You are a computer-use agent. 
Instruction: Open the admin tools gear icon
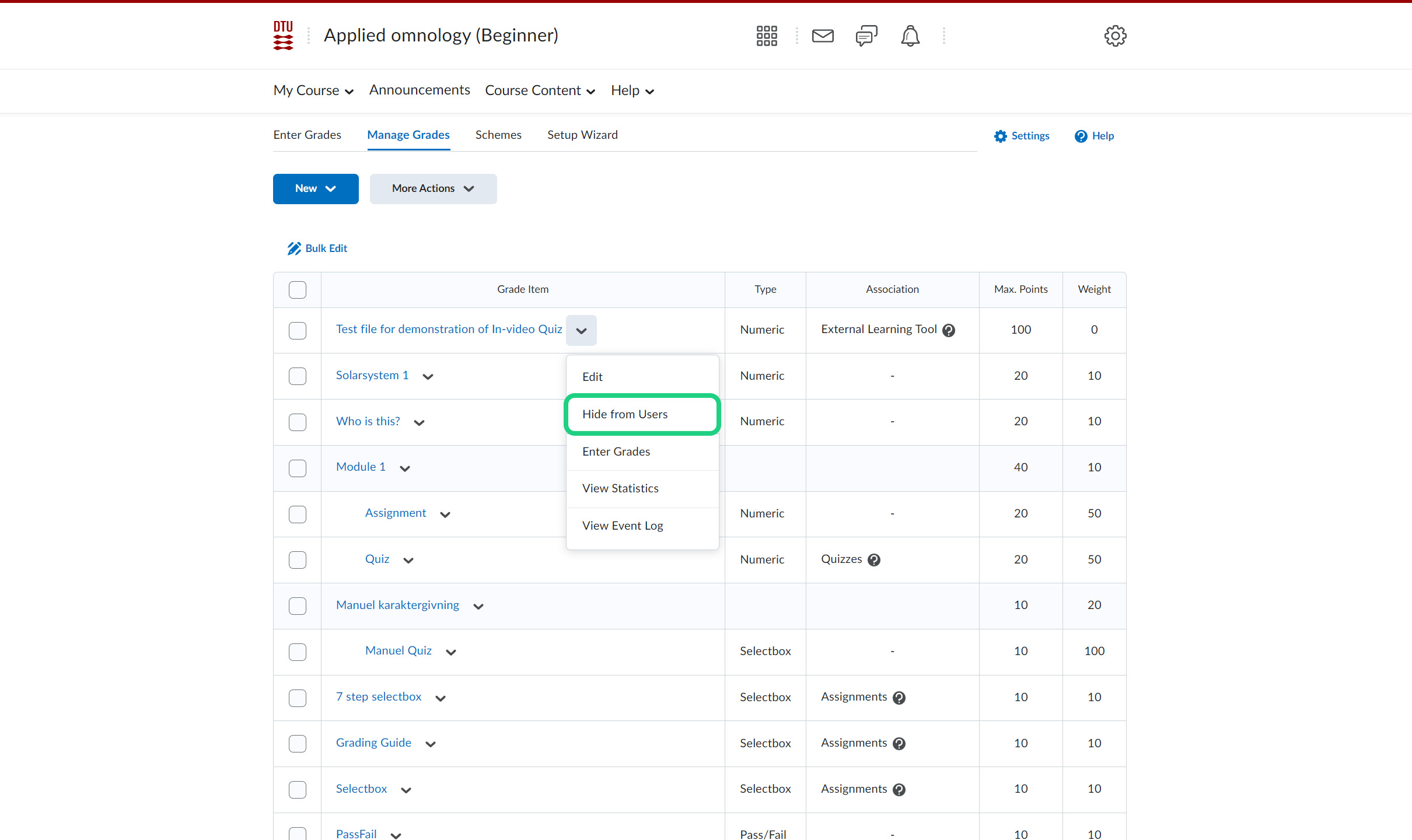[x=1115, y=36]
